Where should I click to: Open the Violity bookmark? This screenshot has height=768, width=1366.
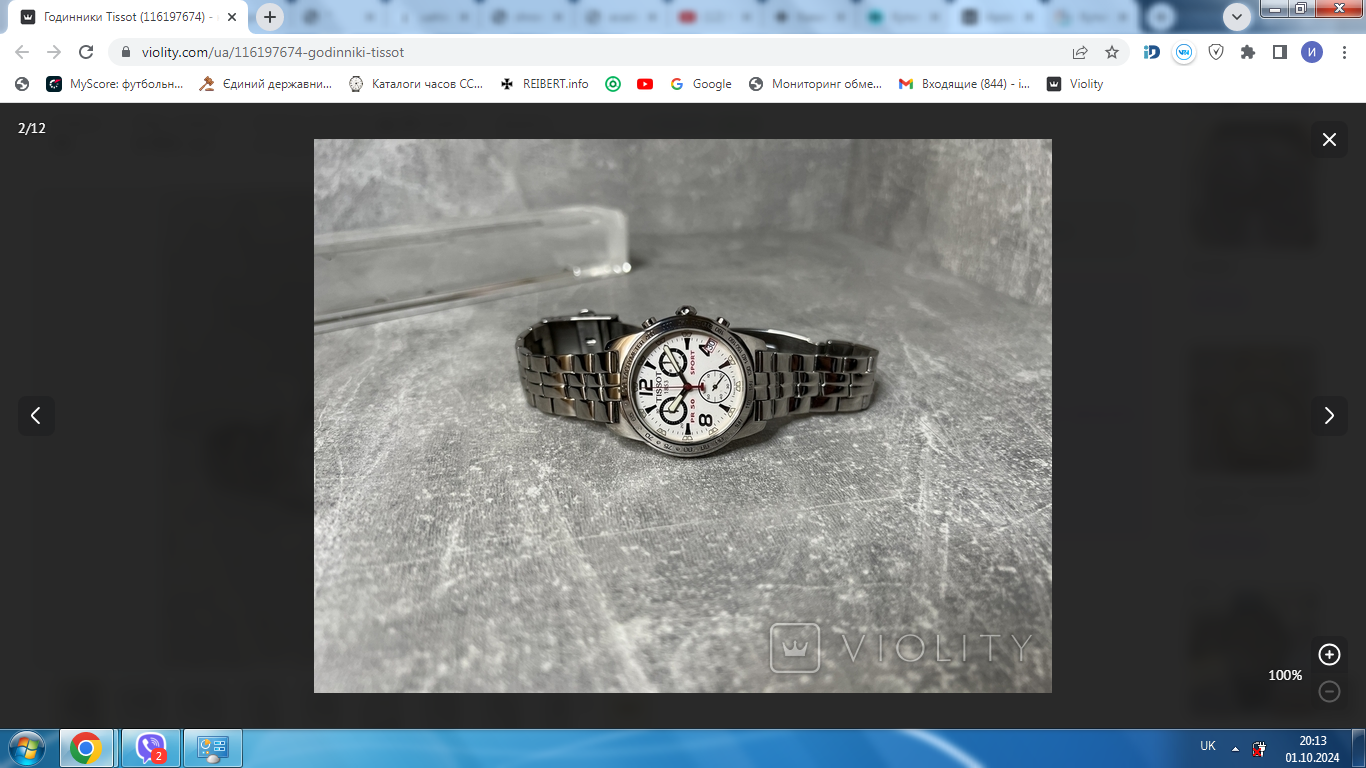[1075, 84]
